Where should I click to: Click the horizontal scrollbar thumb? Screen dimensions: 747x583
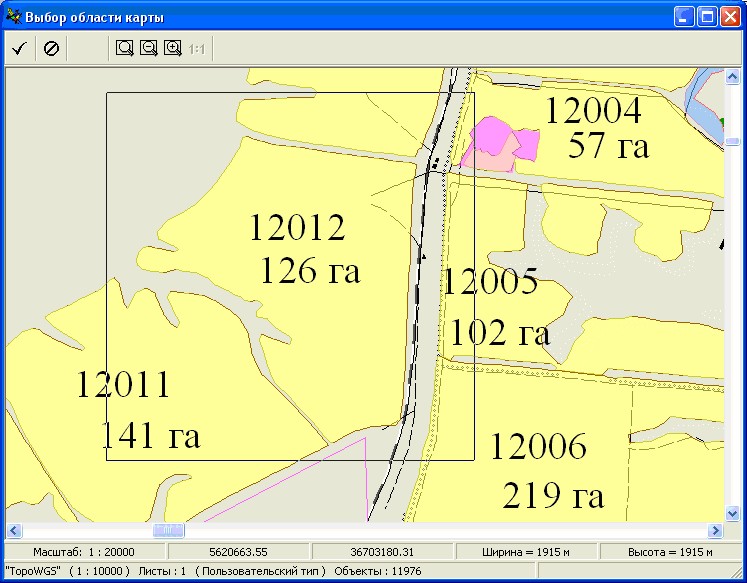coord(169,530)
